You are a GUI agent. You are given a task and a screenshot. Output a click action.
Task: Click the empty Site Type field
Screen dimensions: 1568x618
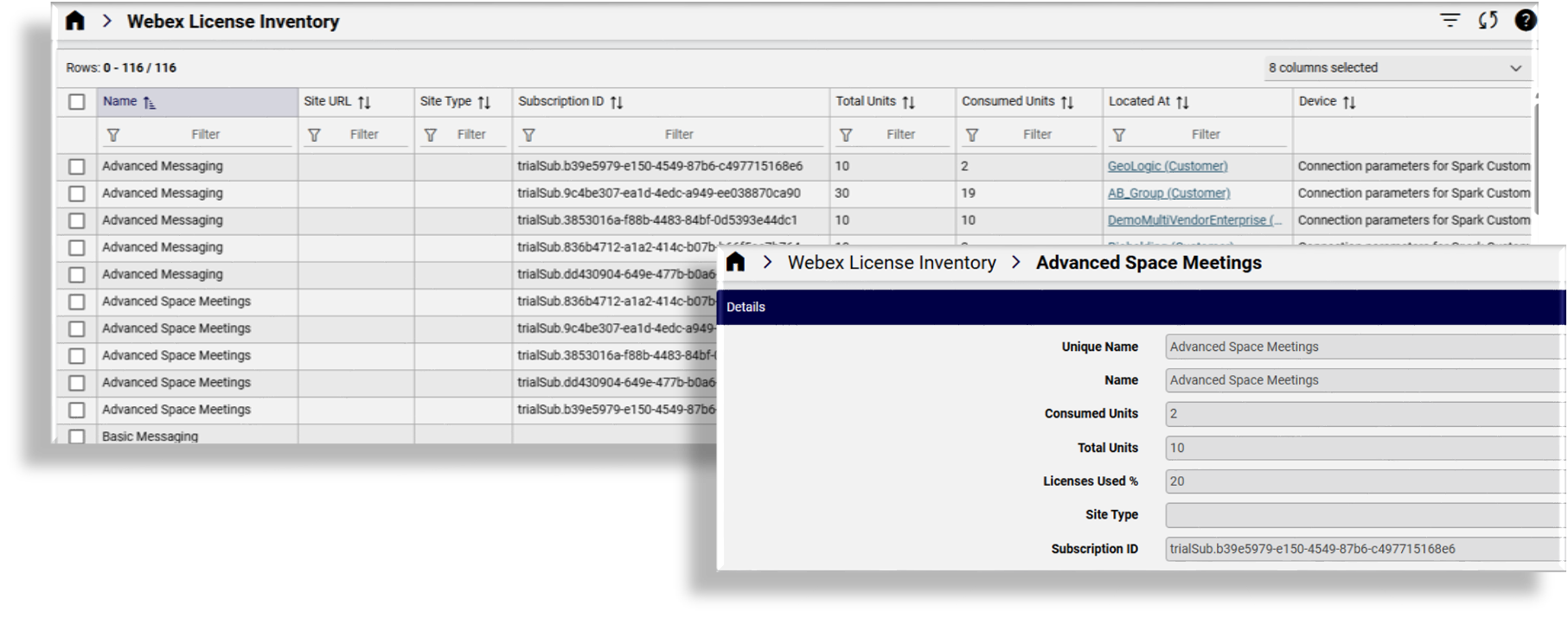(x=1364, y=515)
